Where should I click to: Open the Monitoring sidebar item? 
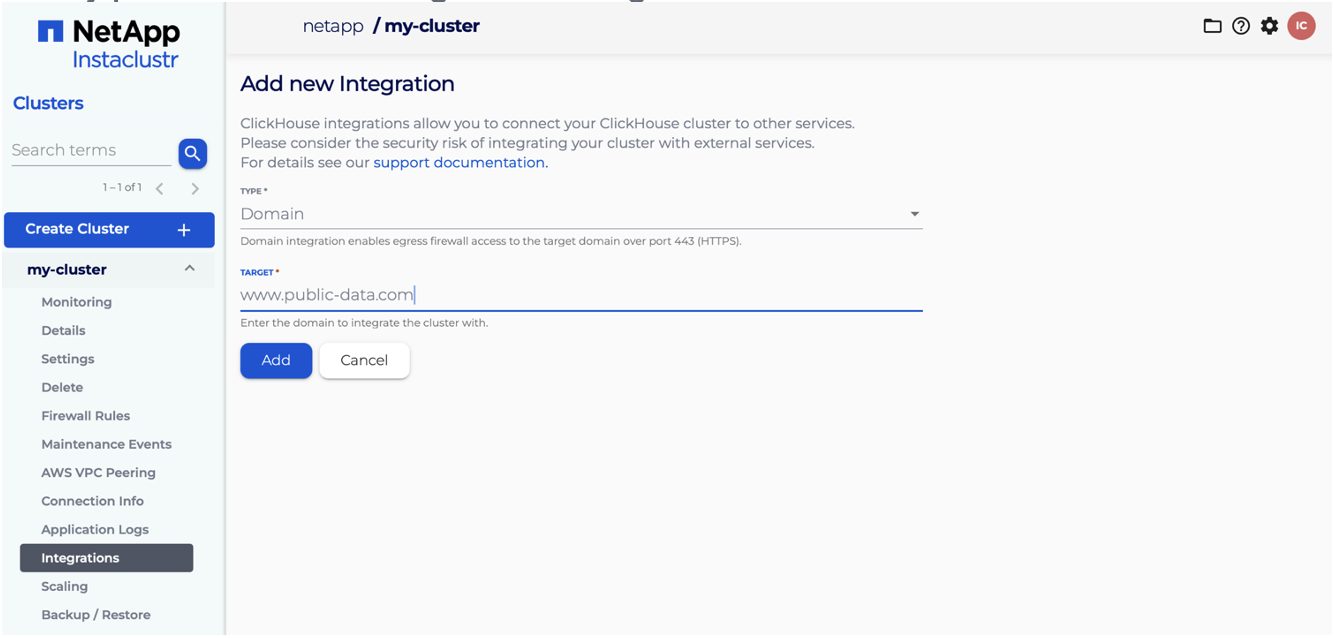point(76,302)
